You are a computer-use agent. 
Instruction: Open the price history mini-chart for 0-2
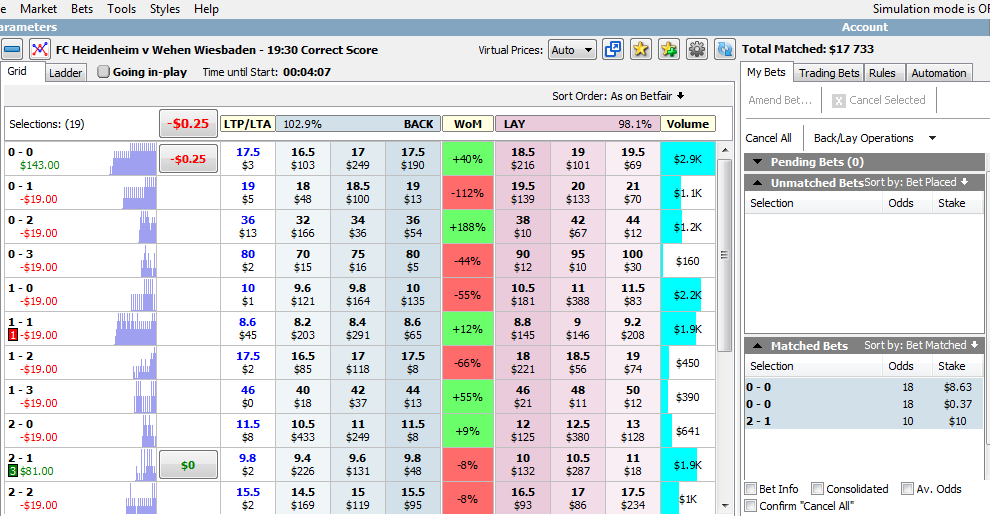[x=147, y=226]
